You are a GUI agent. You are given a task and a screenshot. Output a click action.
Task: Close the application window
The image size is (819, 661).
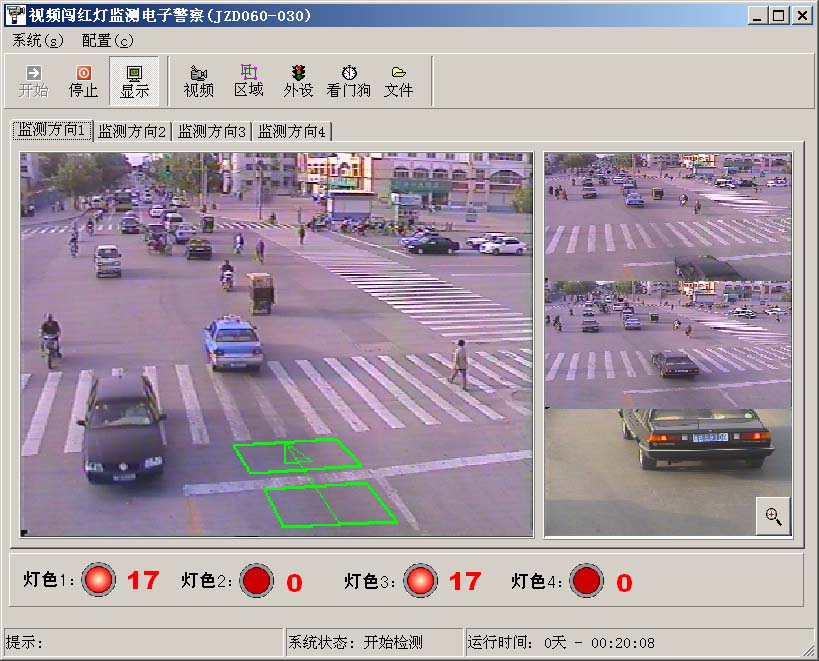pyautogui.click(x=802, y=16)
